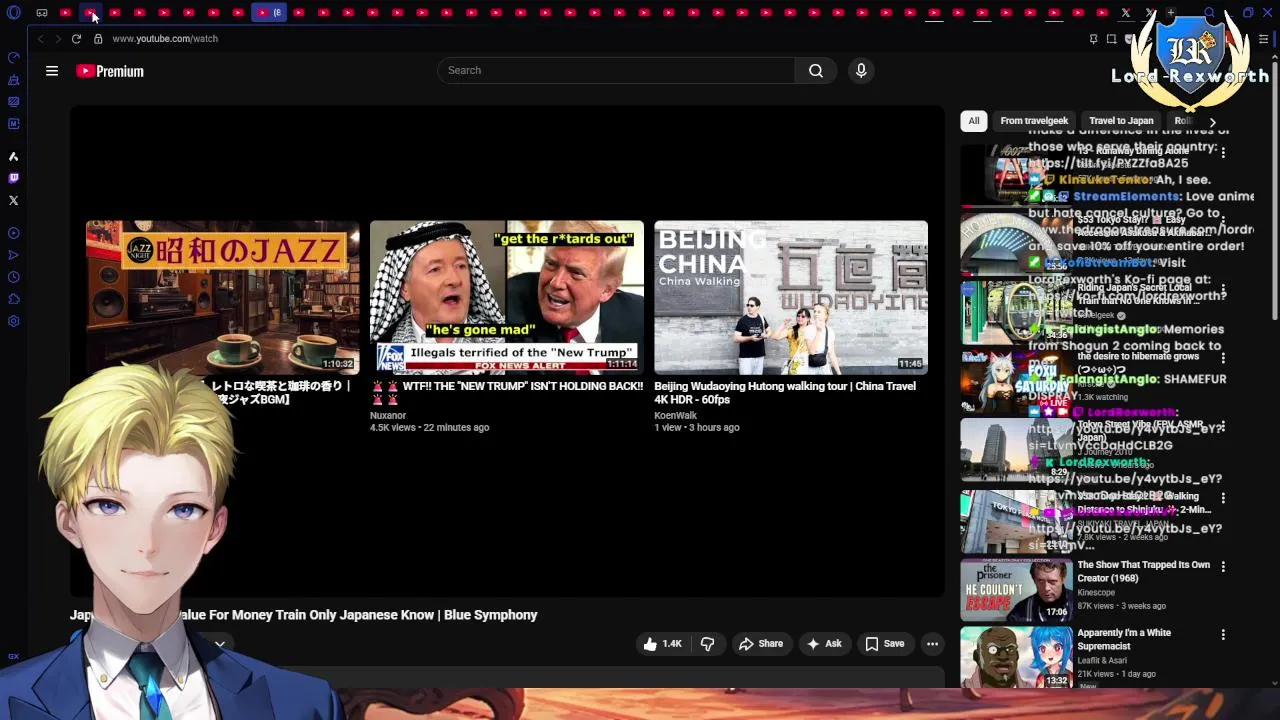Click the site security padlock icon
The height and width of the screenshot is (720, 1280).
[x=98, y=38]
